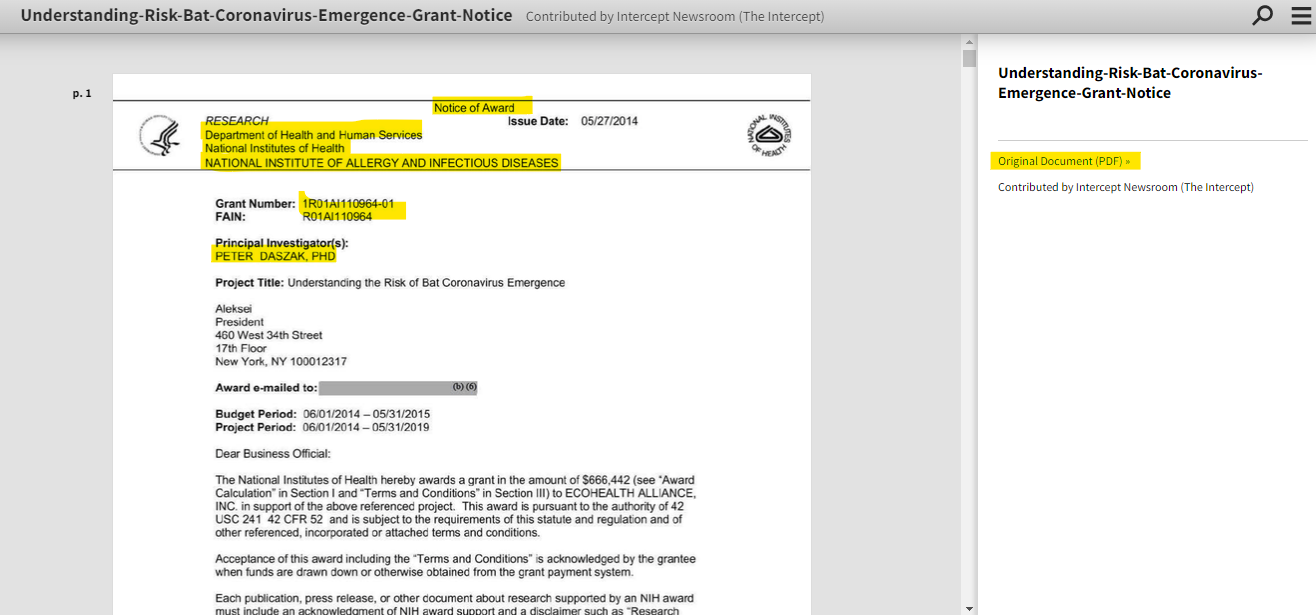The image size is (1316, 615).
Task: Click the FAIN value R01AI110964
Action: (x=337, y=216)
